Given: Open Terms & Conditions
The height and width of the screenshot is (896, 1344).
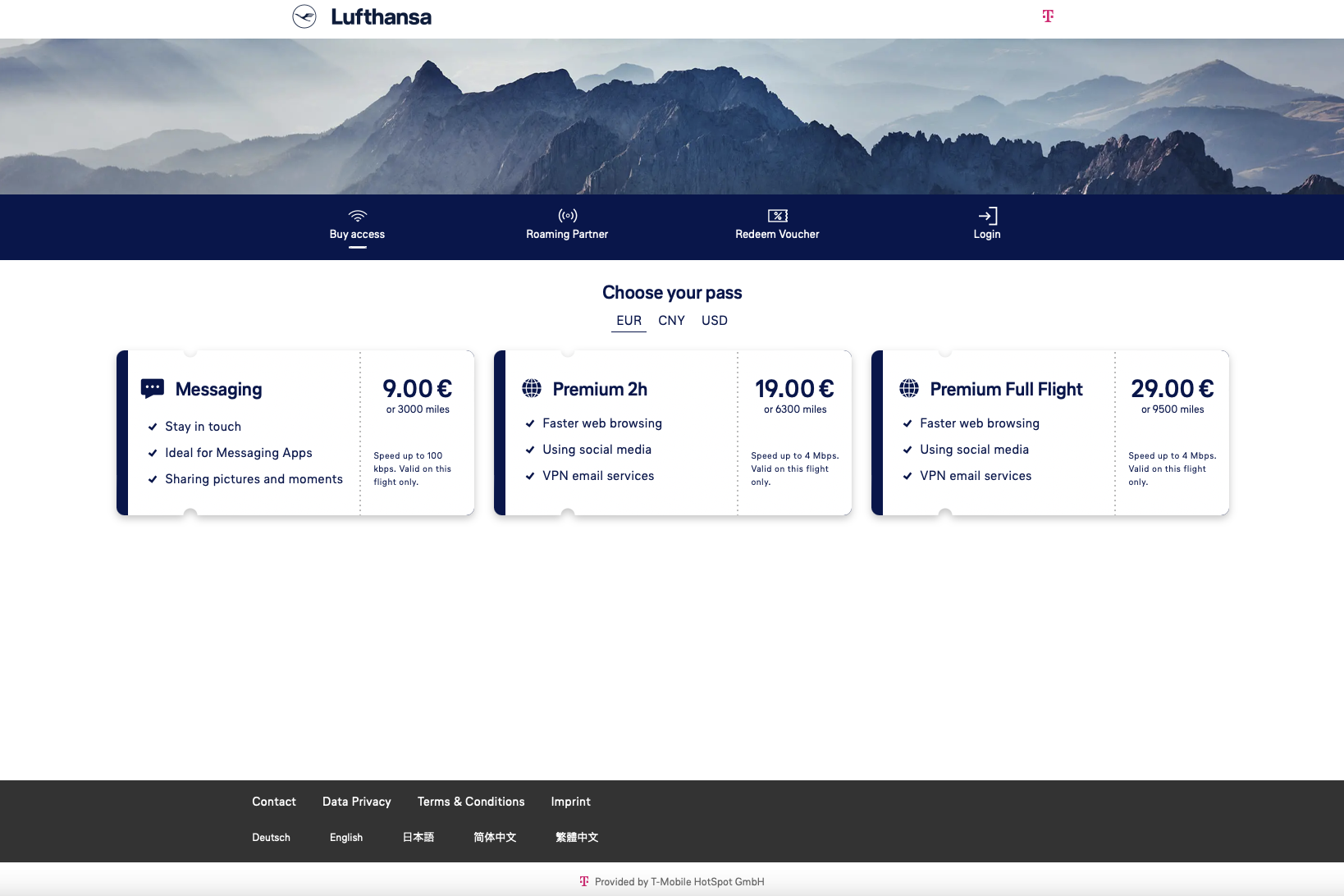Looking at the screenshot, I should coord(471,802).
